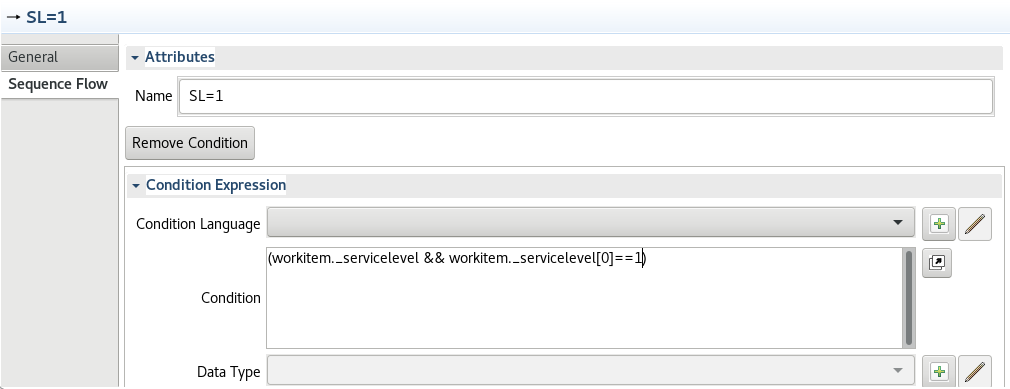Click the Remove Condition button

click(x=190, y=143)
